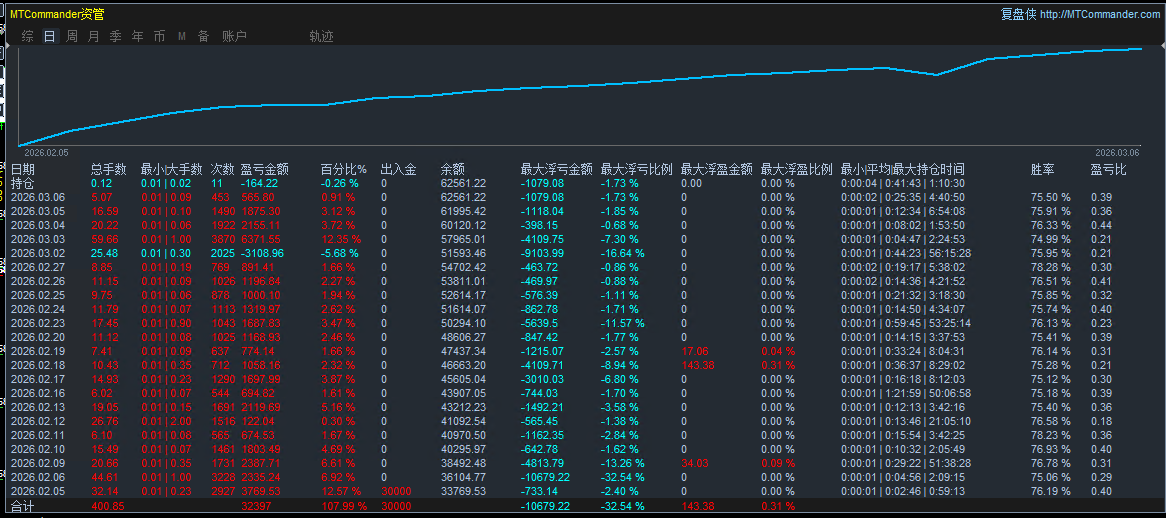Click the 日期 column header
Viewport: 1166px width, 518px height.
(x=22, y=169)
